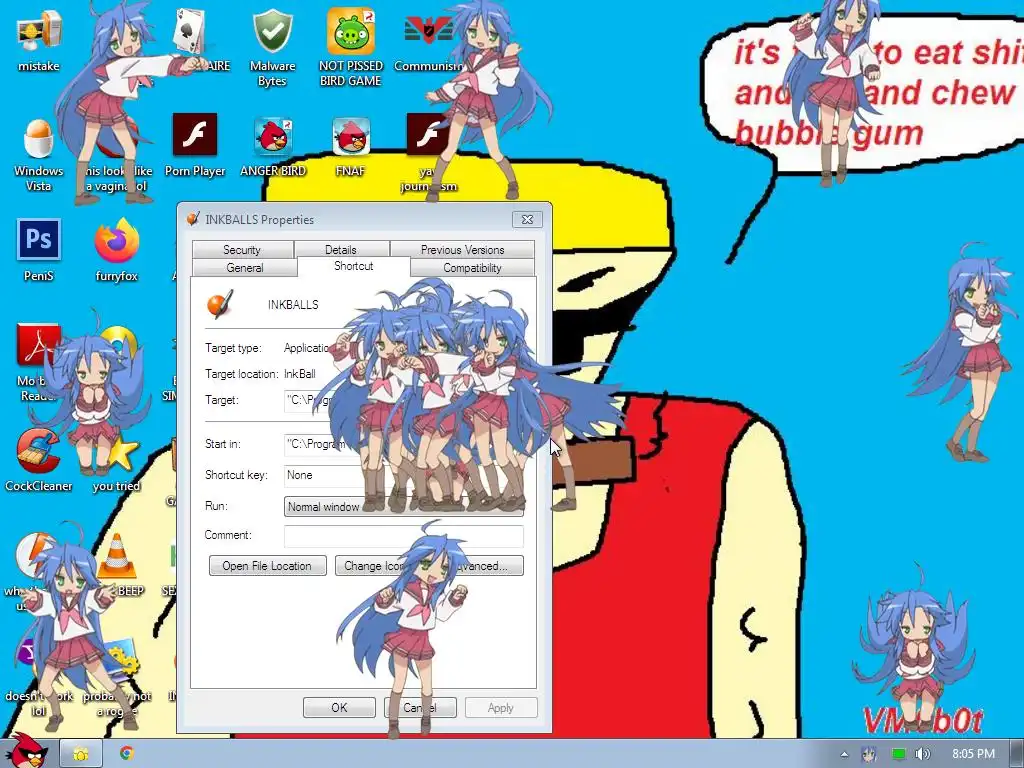Click the angry bird Start button
The height and width of the screenshot is (768, 1024).
click(x=26, y=751)
